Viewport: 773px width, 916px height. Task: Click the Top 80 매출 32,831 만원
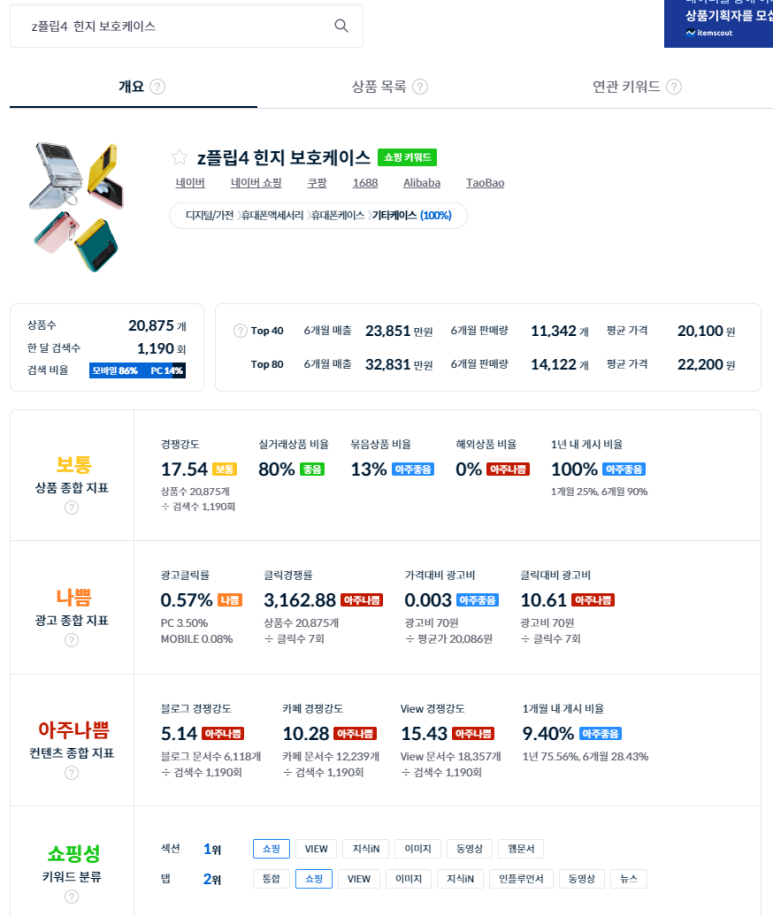399,365
